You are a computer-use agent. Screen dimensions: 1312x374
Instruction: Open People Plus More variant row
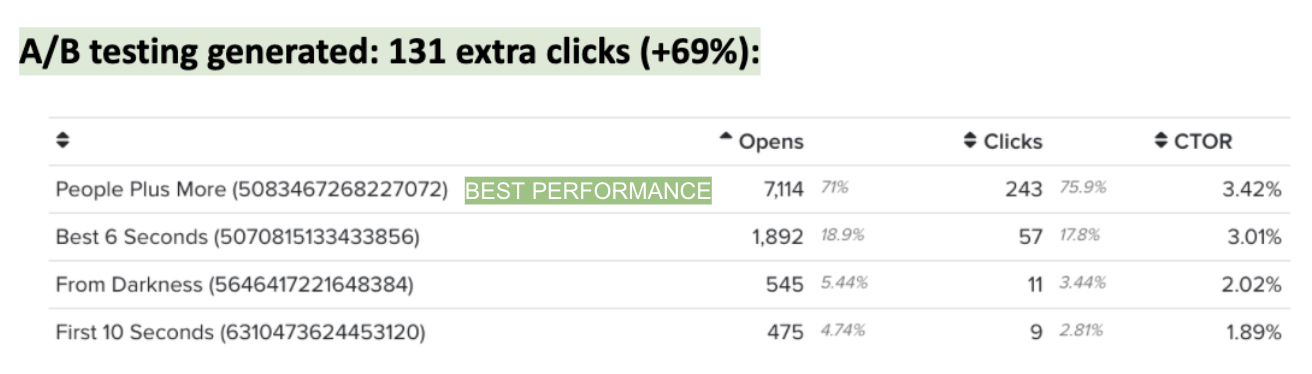click(x=668, y=190)
